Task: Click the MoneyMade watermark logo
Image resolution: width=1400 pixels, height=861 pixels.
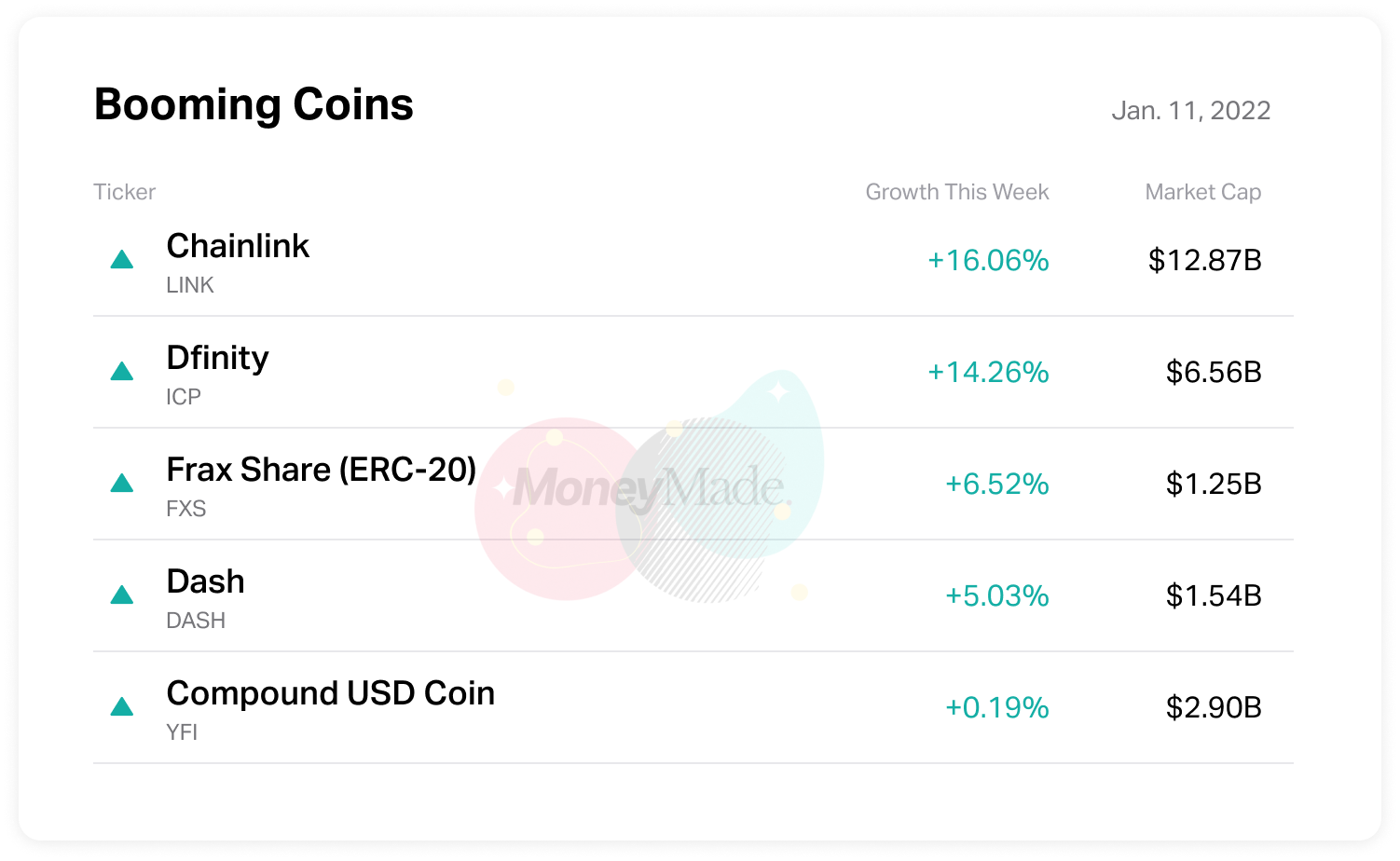Action: point(651,488)
